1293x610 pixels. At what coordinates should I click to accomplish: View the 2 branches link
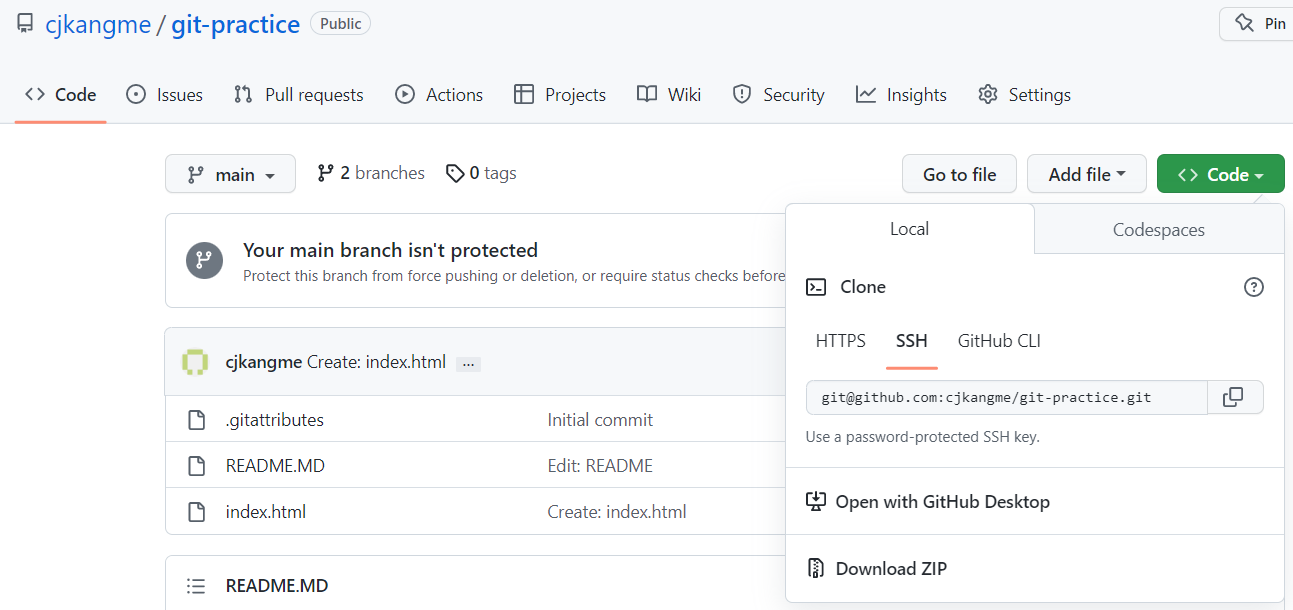point(371,173)
